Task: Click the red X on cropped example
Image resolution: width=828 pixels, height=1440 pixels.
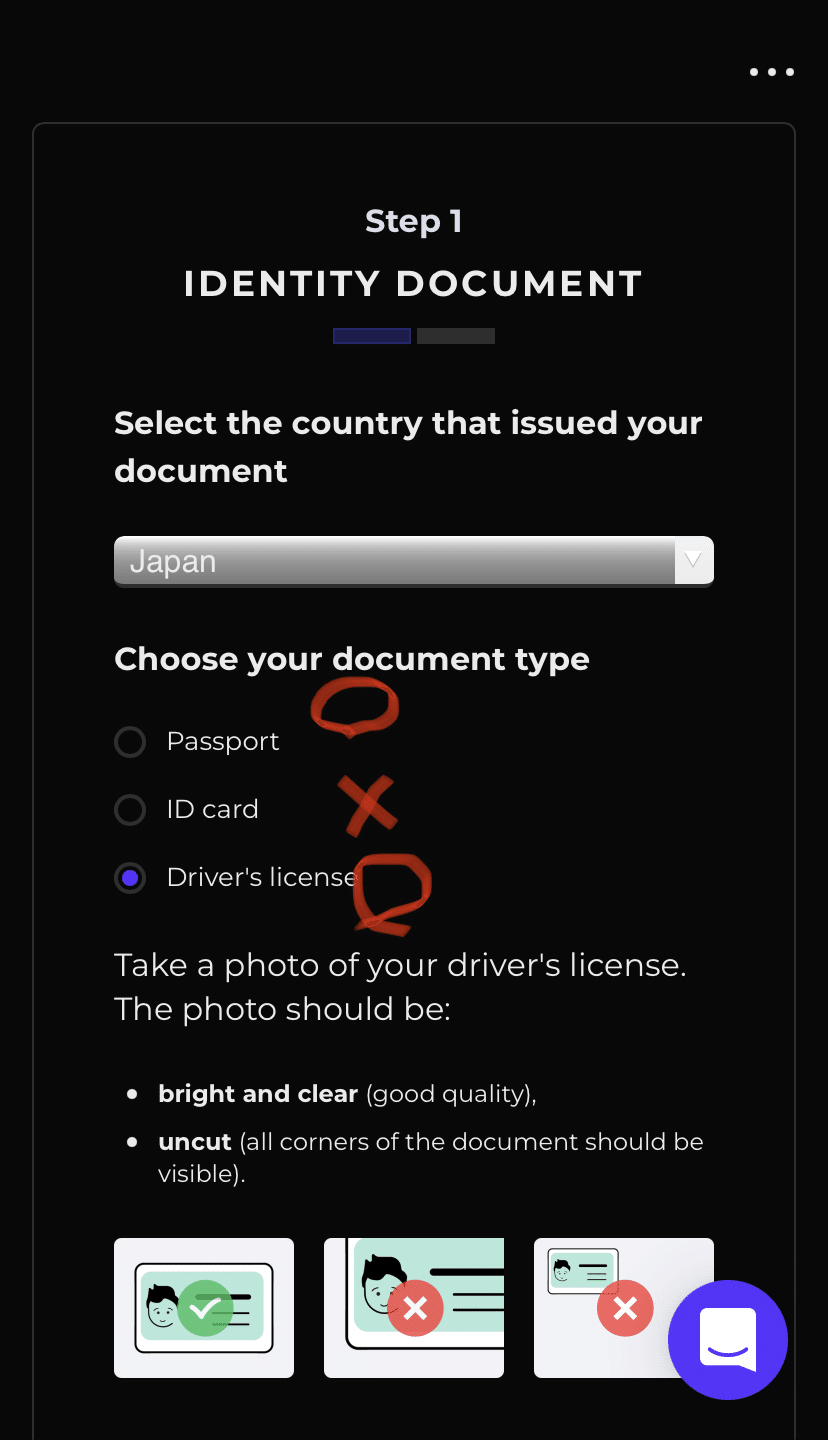Action: pos(415,1308)
